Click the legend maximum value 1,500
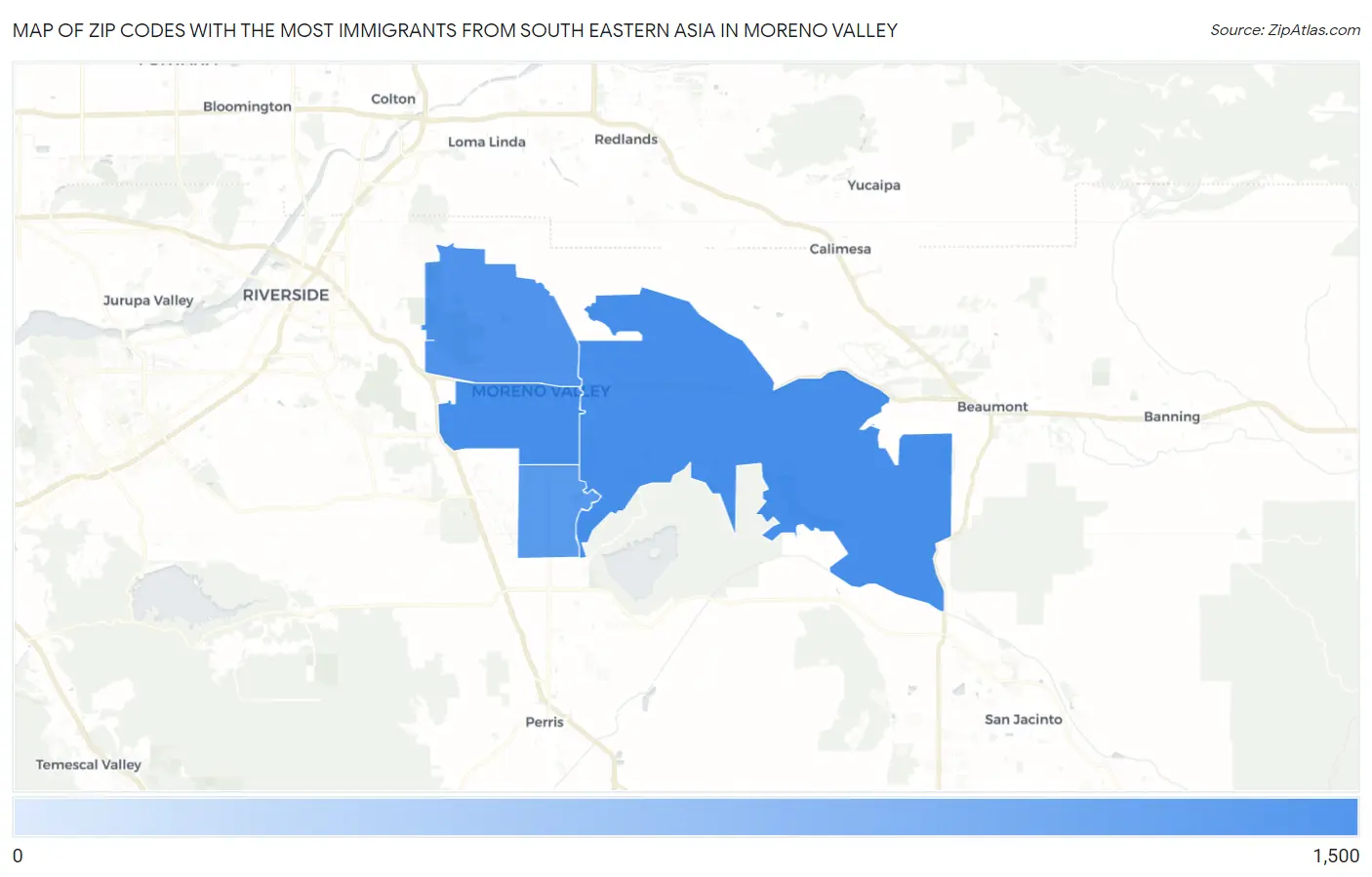The height and width of the screenshot is (877, 1372). [x=1336, y=856]
